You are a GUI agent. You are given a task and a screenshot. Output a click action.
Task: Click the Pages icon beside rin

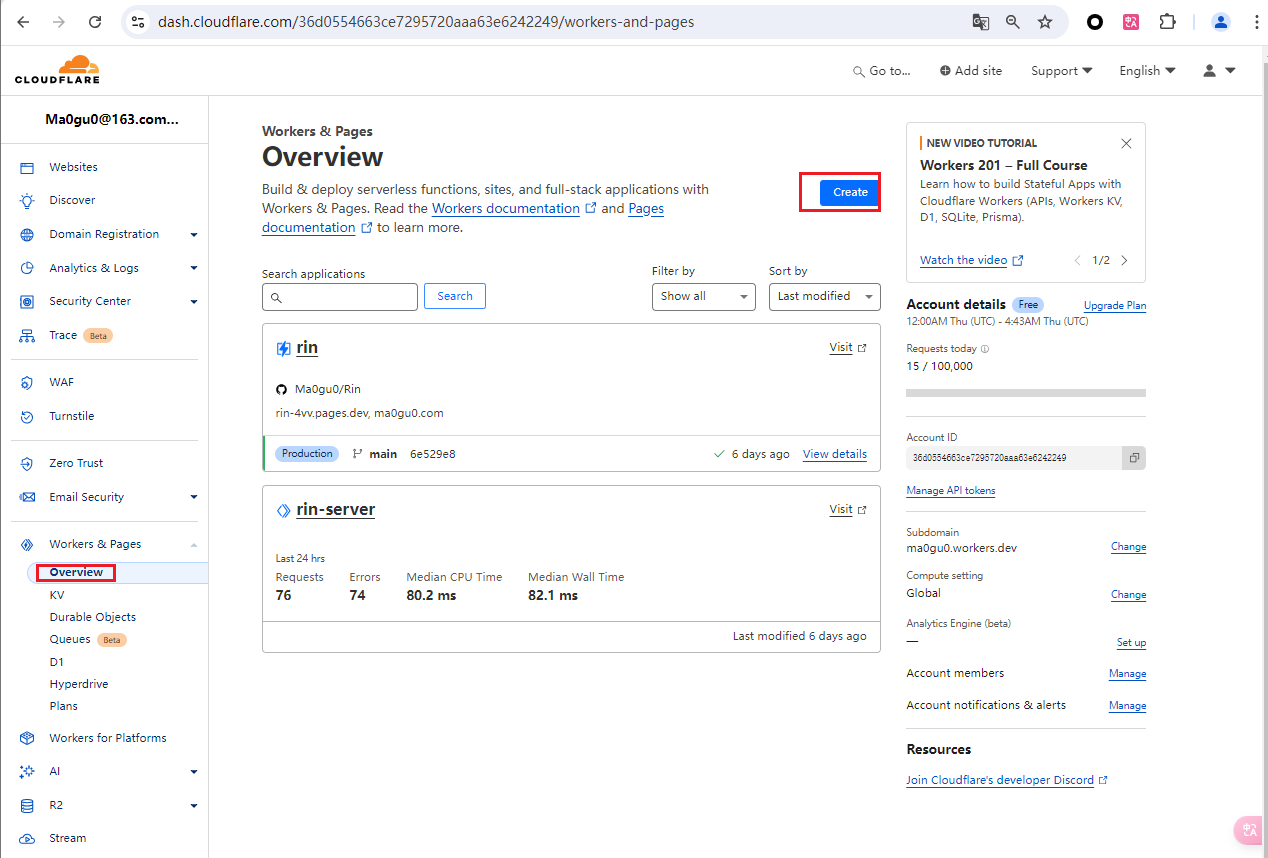pos(284,349)
